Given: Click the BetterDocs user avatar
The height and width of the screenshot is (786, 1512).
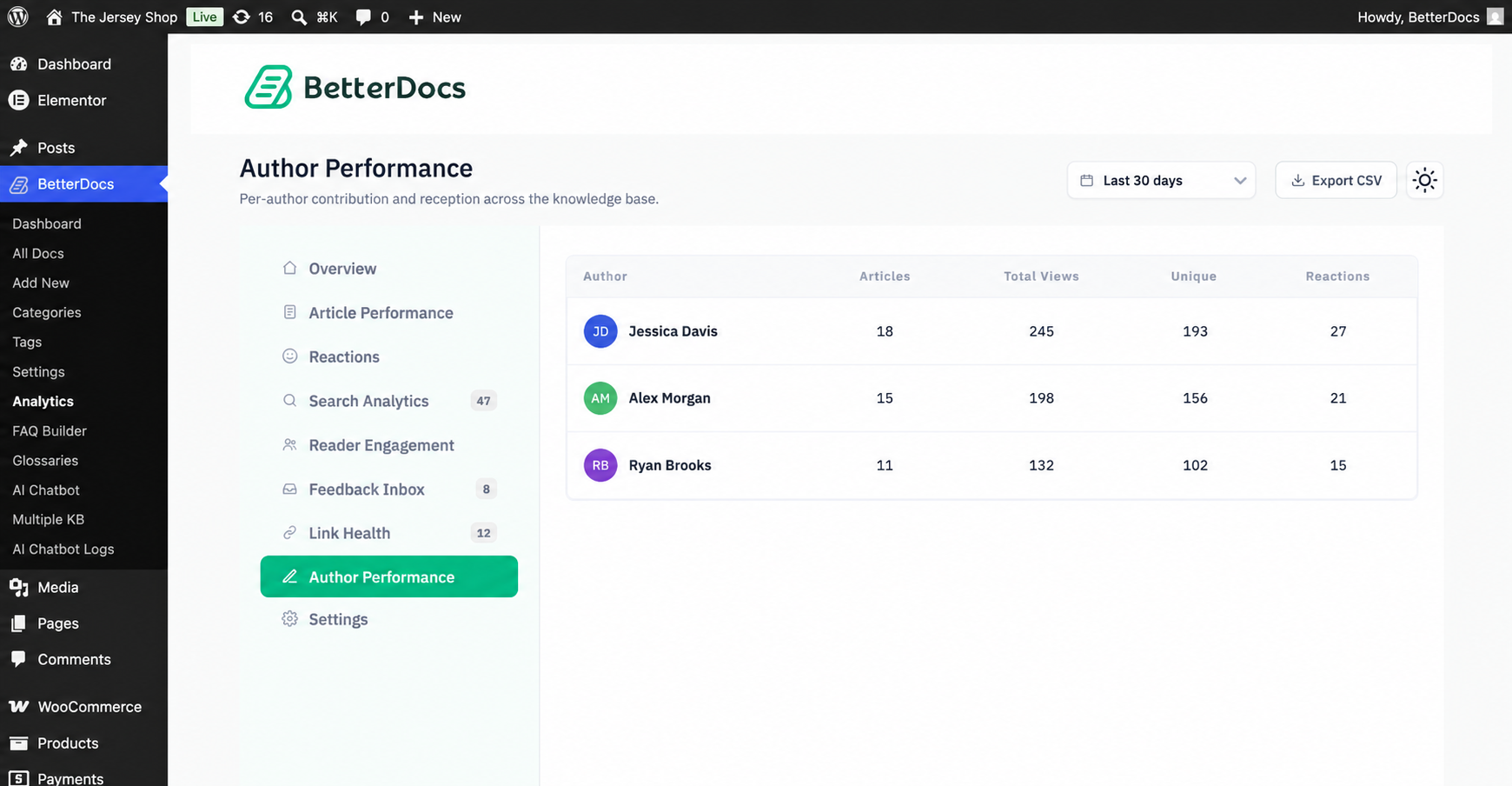Looking at the screenshot, I should (x=1495, y=17).
